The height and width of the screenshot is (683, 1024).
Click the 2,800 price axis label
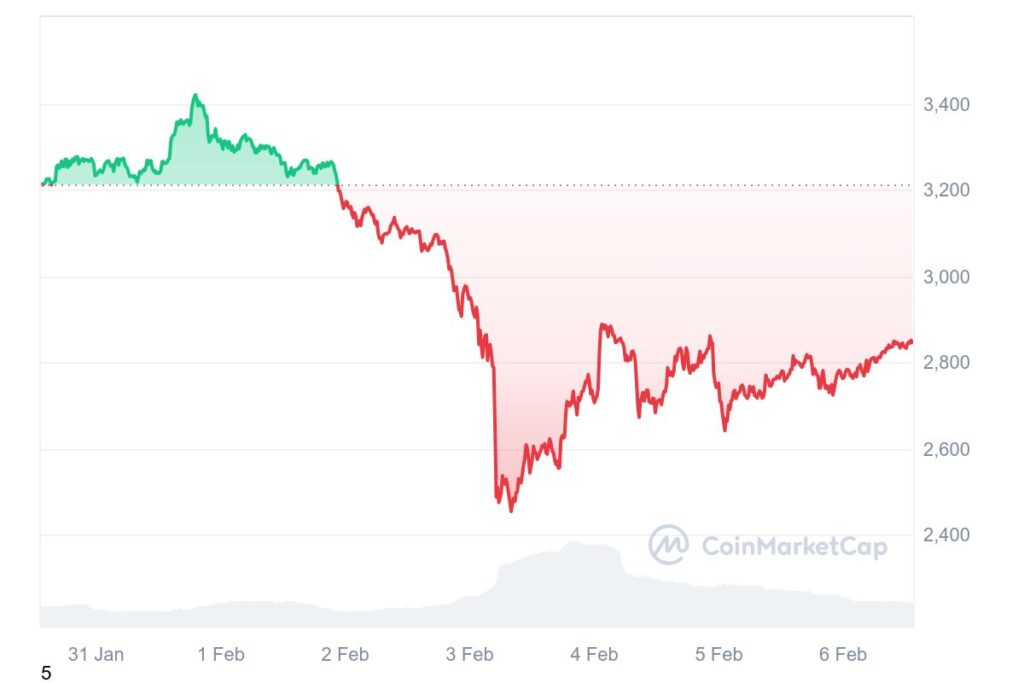[948, 362]
